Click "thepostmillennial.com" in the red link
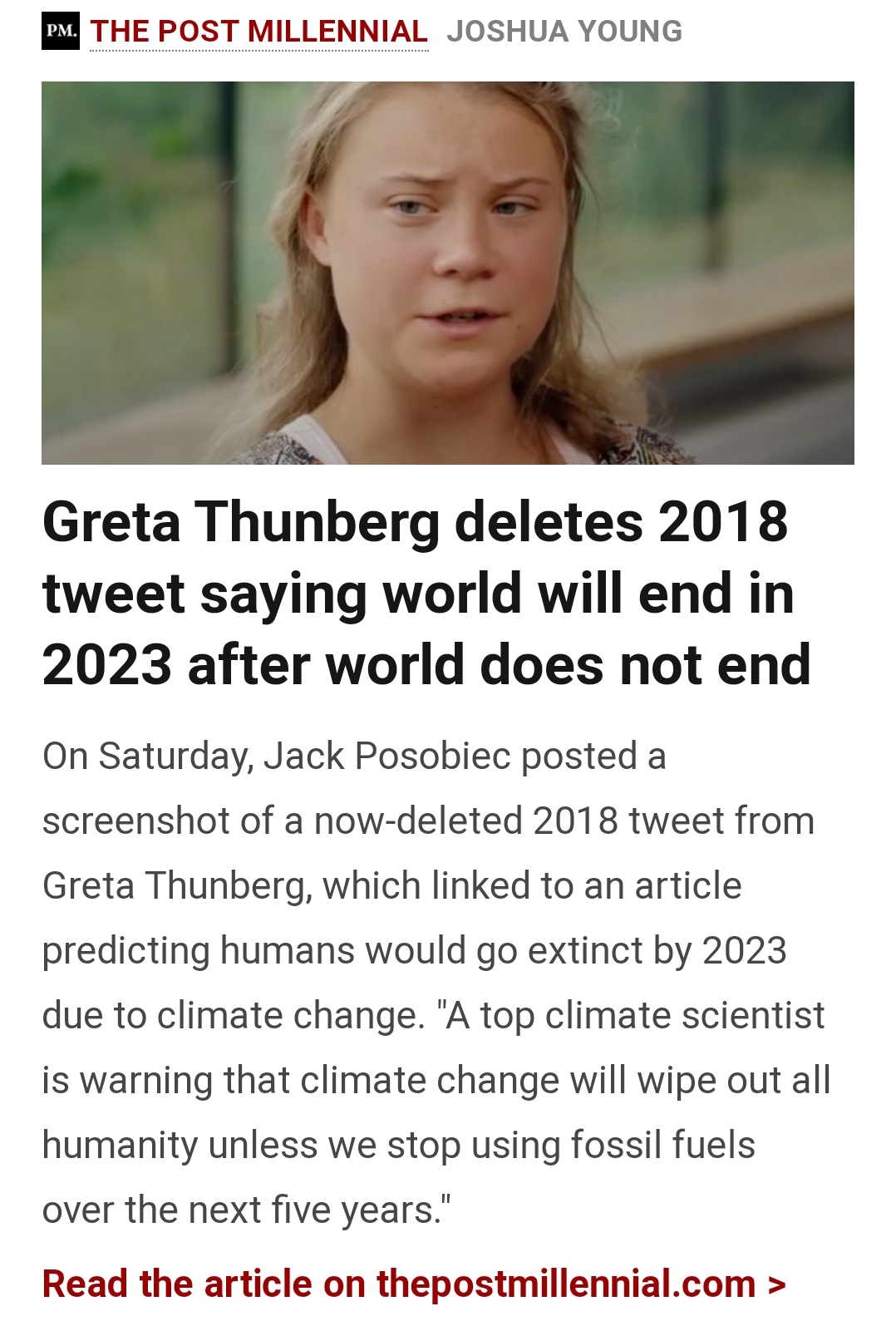 [566, 1284]
